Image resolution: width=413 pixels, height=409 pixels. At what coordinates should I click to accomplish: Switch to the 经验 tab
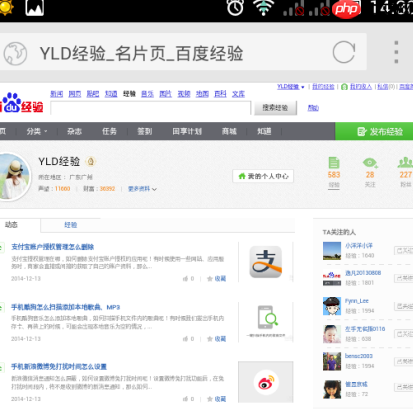coord(71,225)
